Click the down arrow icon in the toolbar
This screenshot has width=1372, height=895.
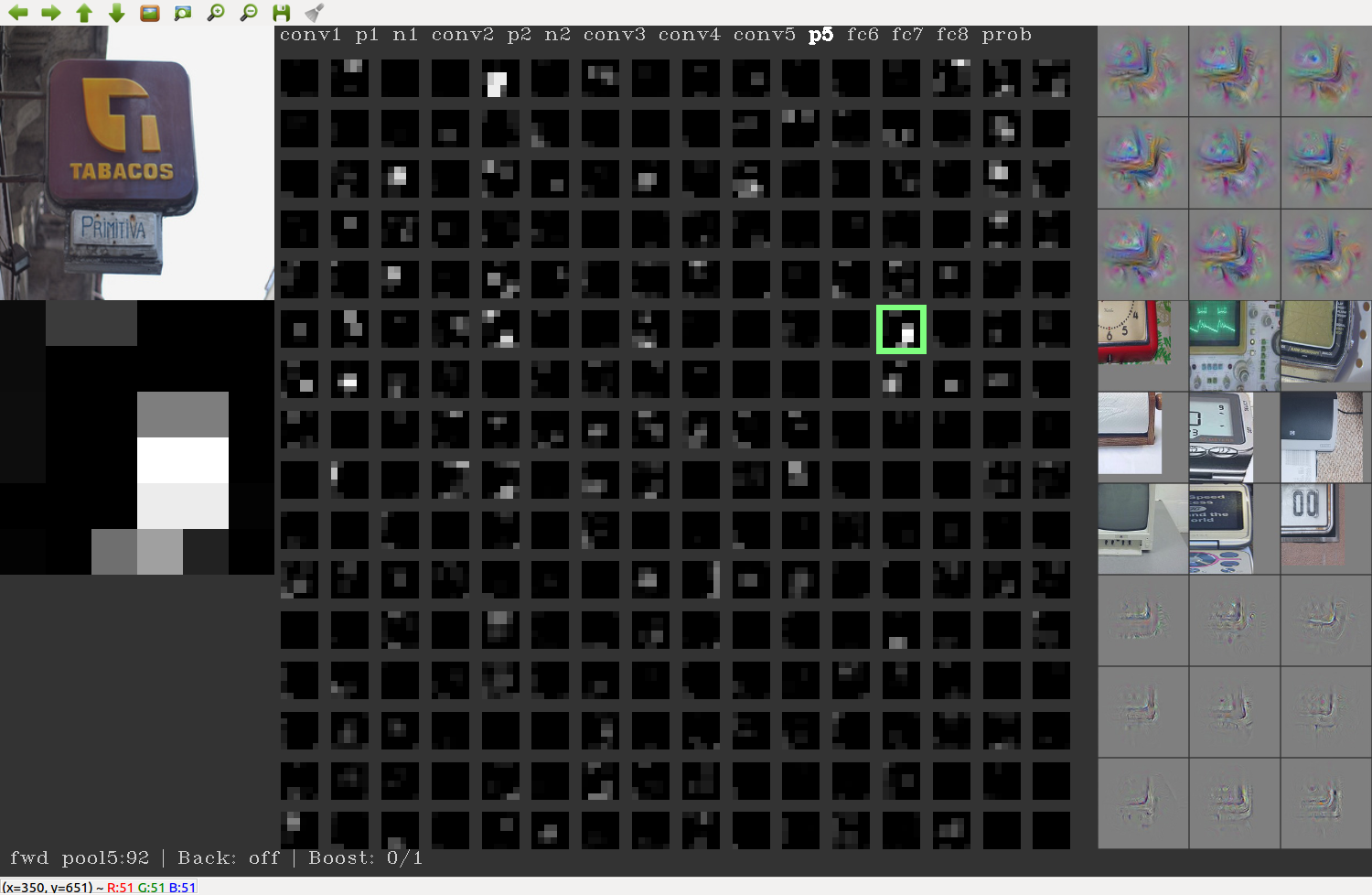pos(115,13)
